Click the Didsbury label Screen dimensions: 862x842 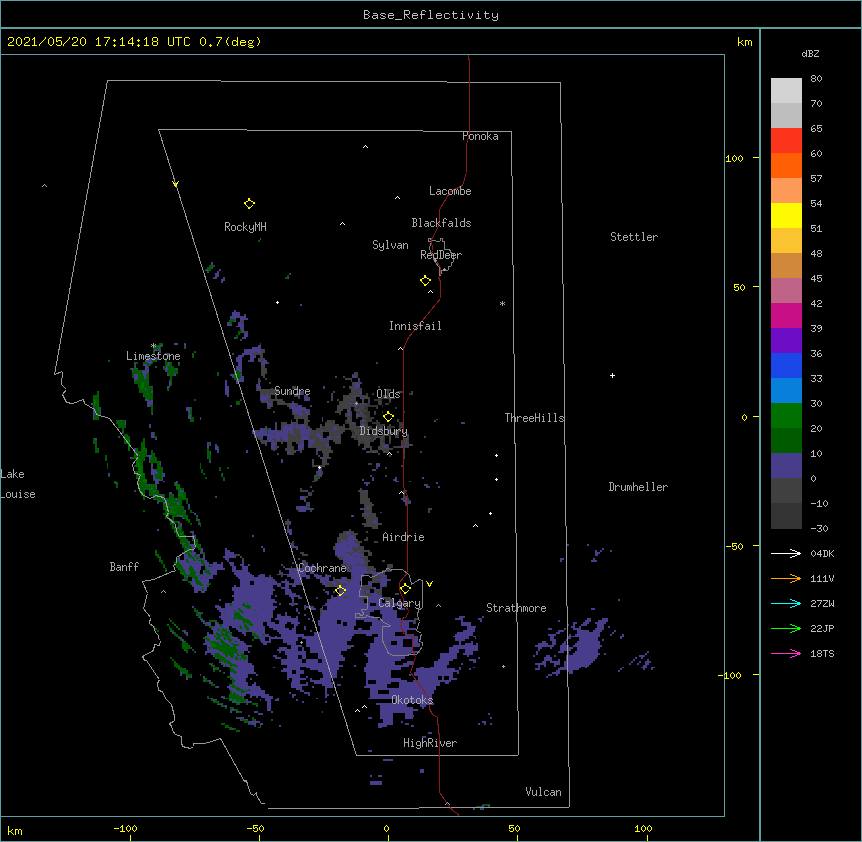(x=384, y=431)
